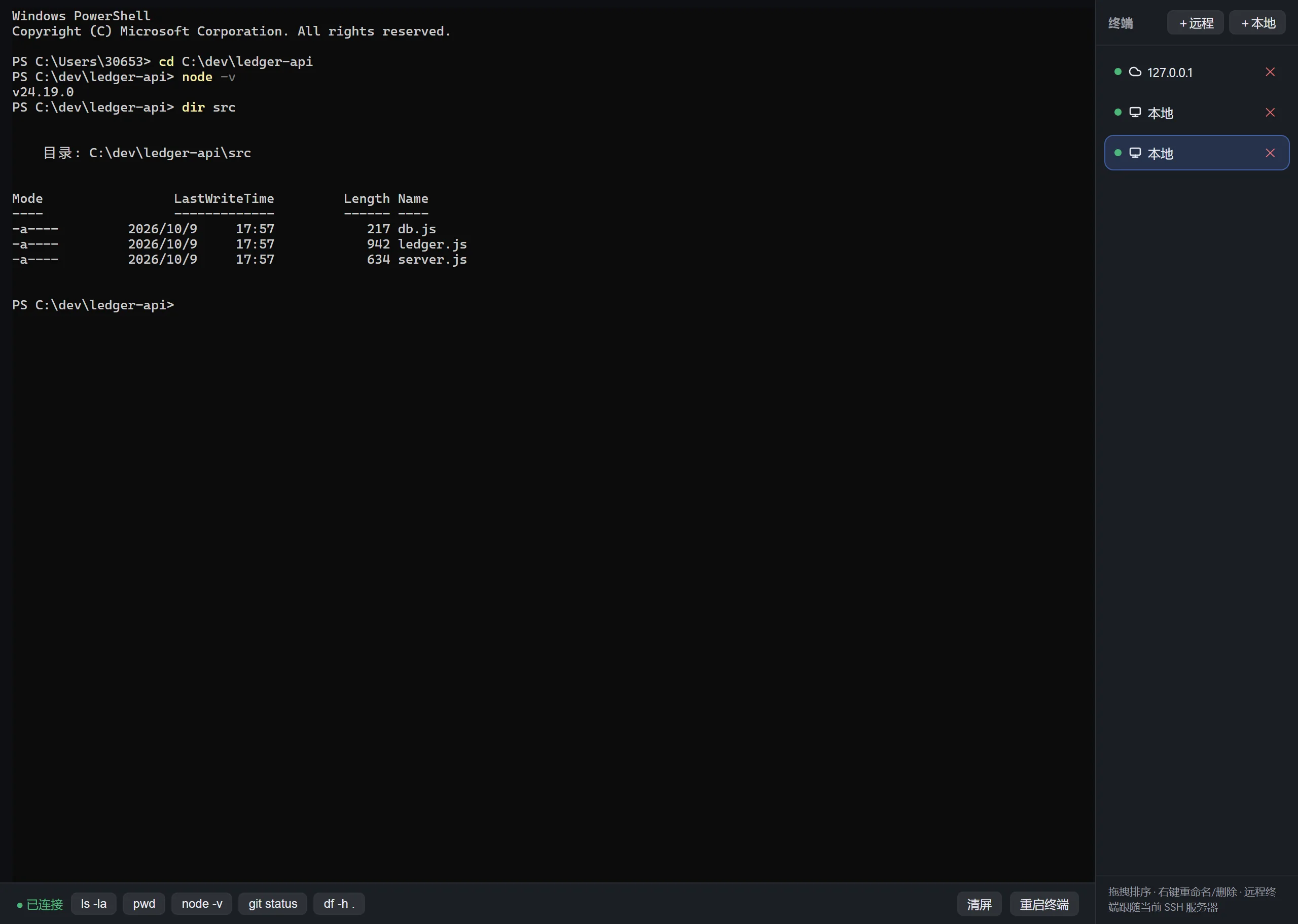Add a new local terminal with +本地
Image resolution: width=1298 pixels, height=924 pixels.
[1257, 23]
